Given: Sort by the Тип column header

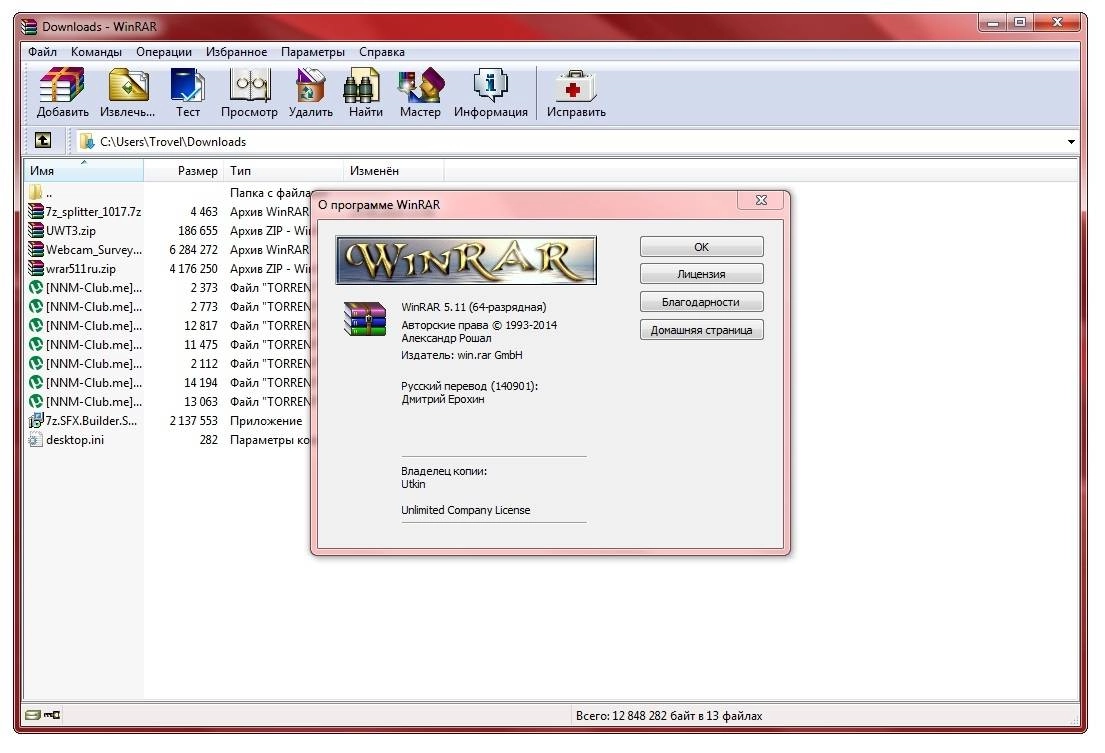Looking at the screenshot, I should click(283, 170).
